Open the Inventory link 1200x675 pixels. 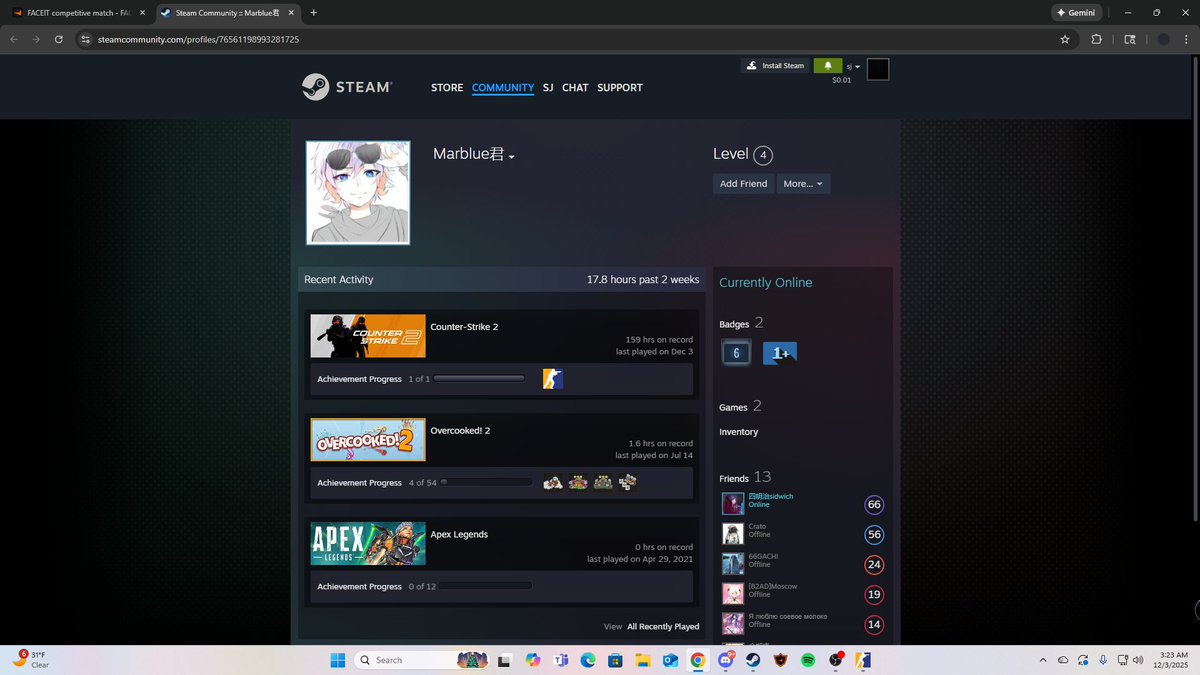[739, 432]
